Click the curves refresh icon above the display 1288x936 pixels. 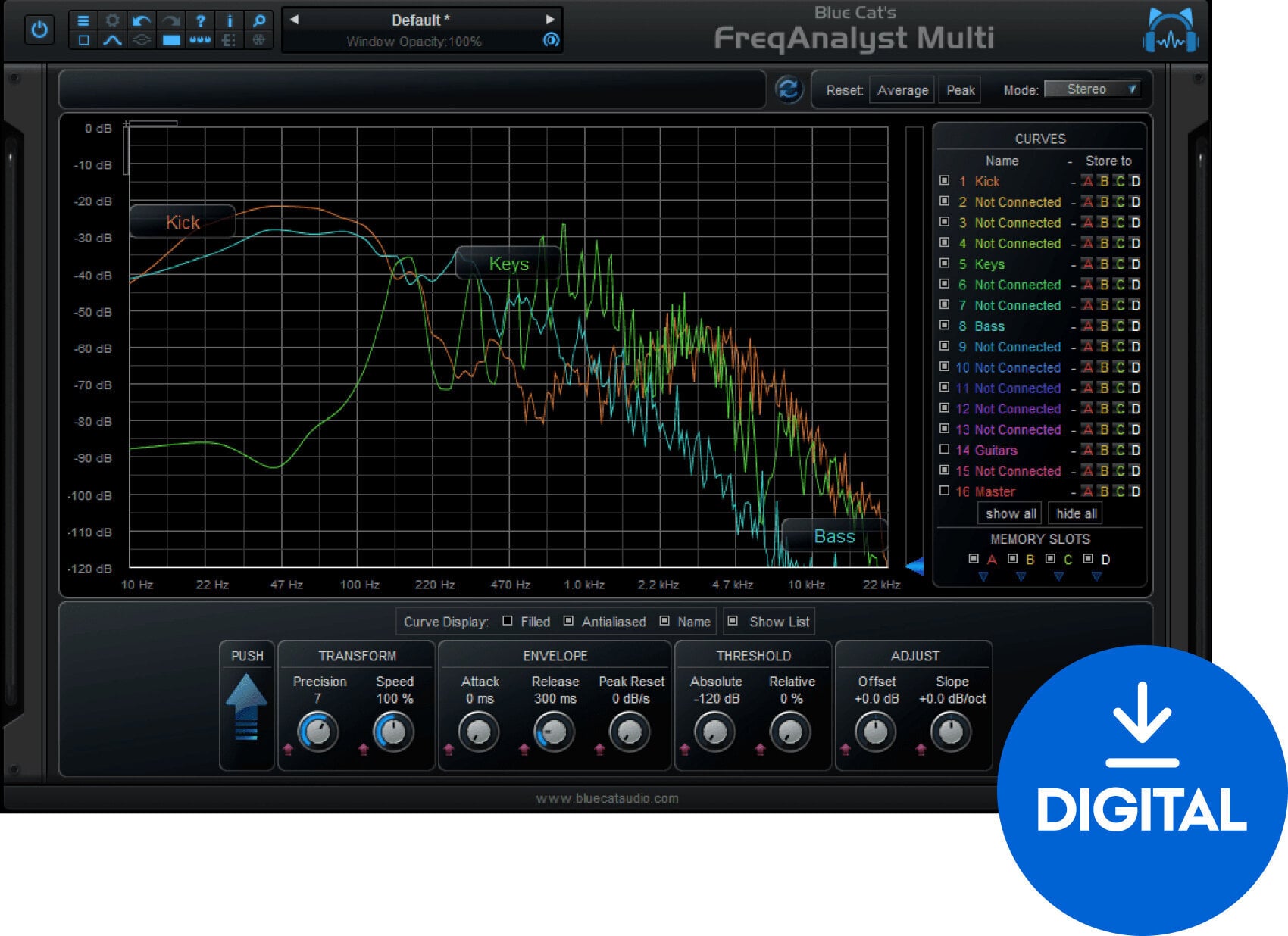coord(788,89)
